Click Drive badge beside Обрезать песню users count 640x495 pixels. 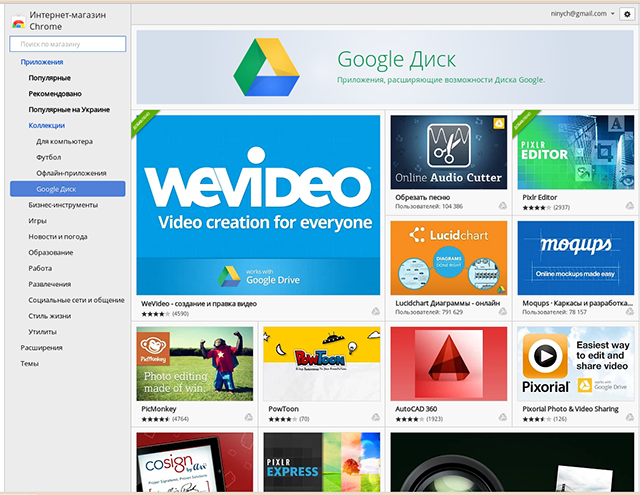[503, 206]
